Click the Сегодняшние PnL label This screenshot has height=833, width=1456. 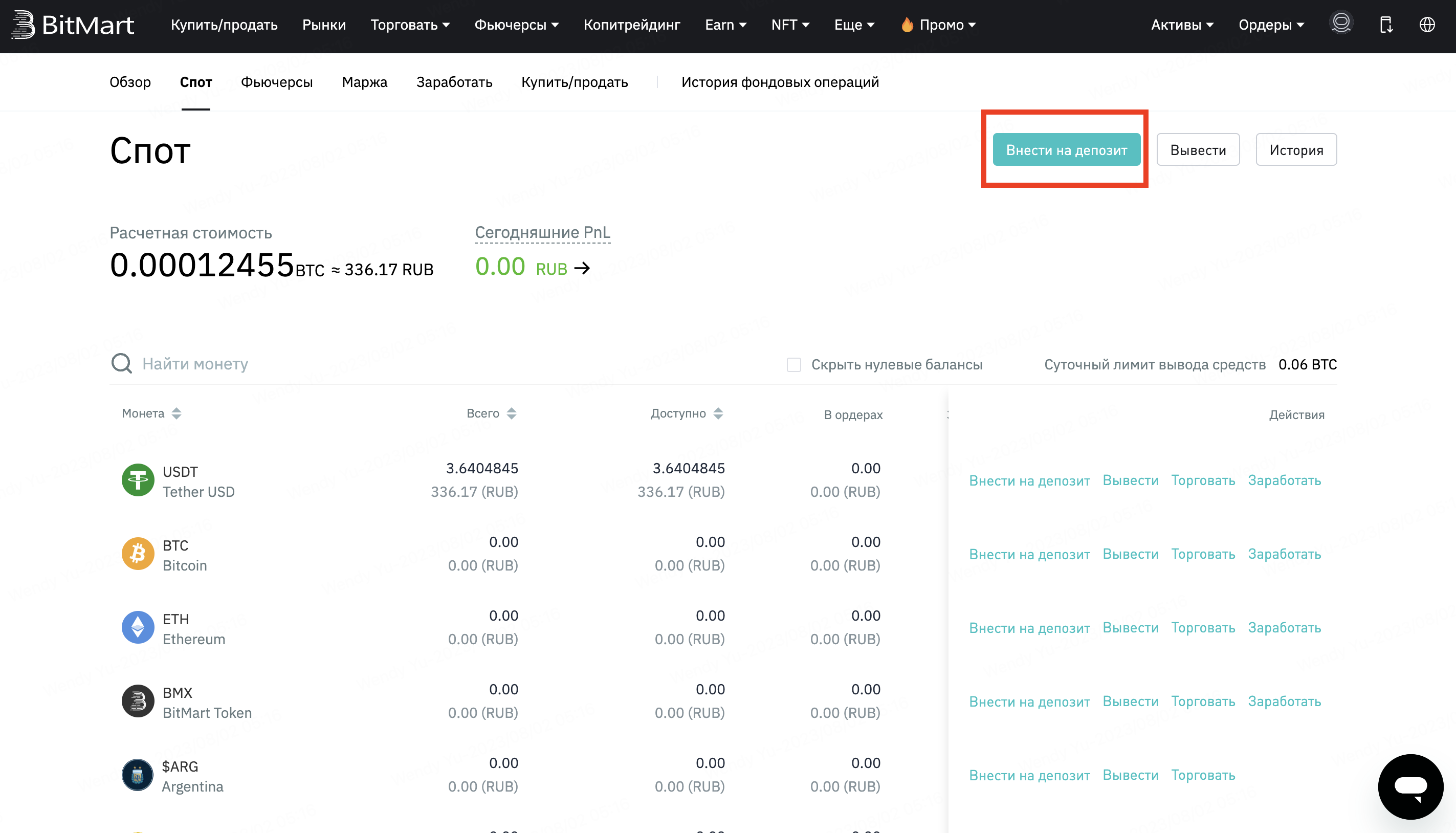[x=543, y=233]
